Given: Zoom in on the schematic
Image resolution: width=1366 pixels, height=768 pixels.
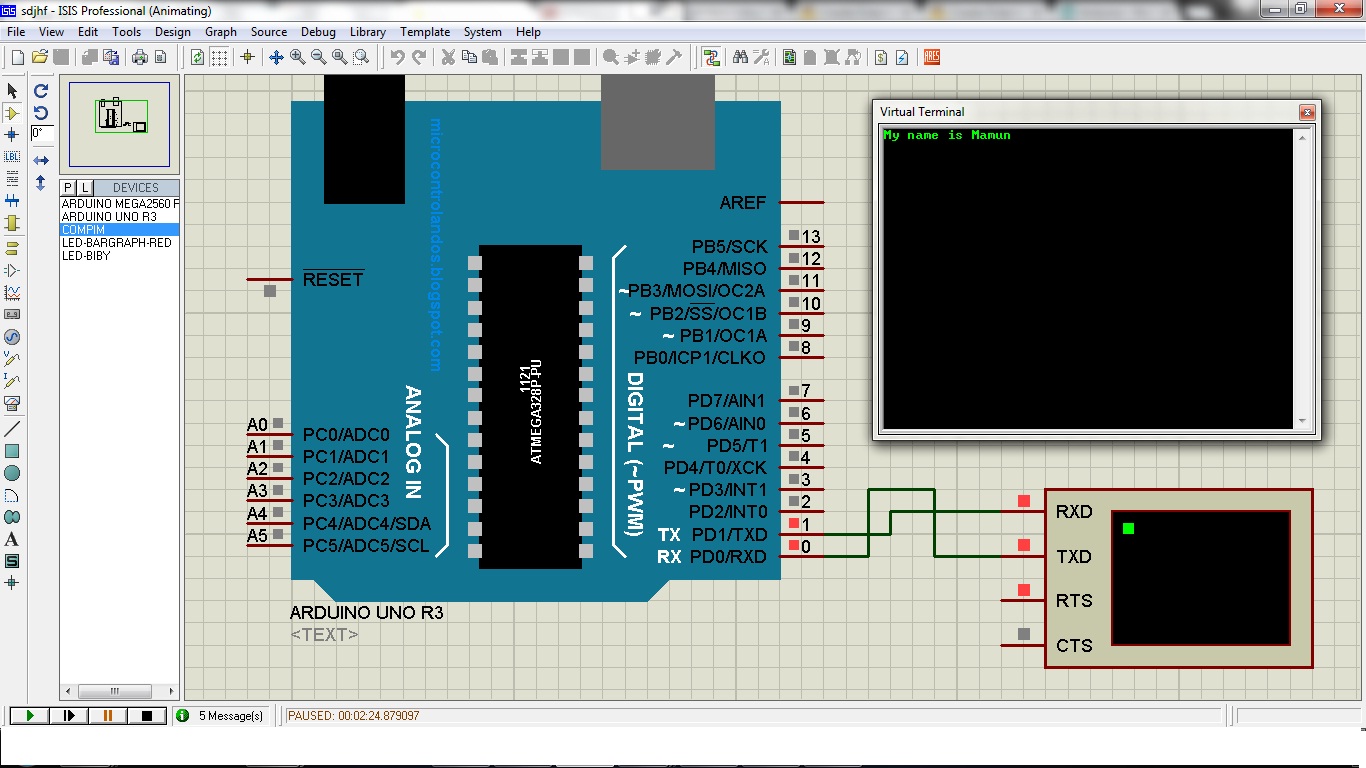Looking at the screenshot, I should coord(297,57).
